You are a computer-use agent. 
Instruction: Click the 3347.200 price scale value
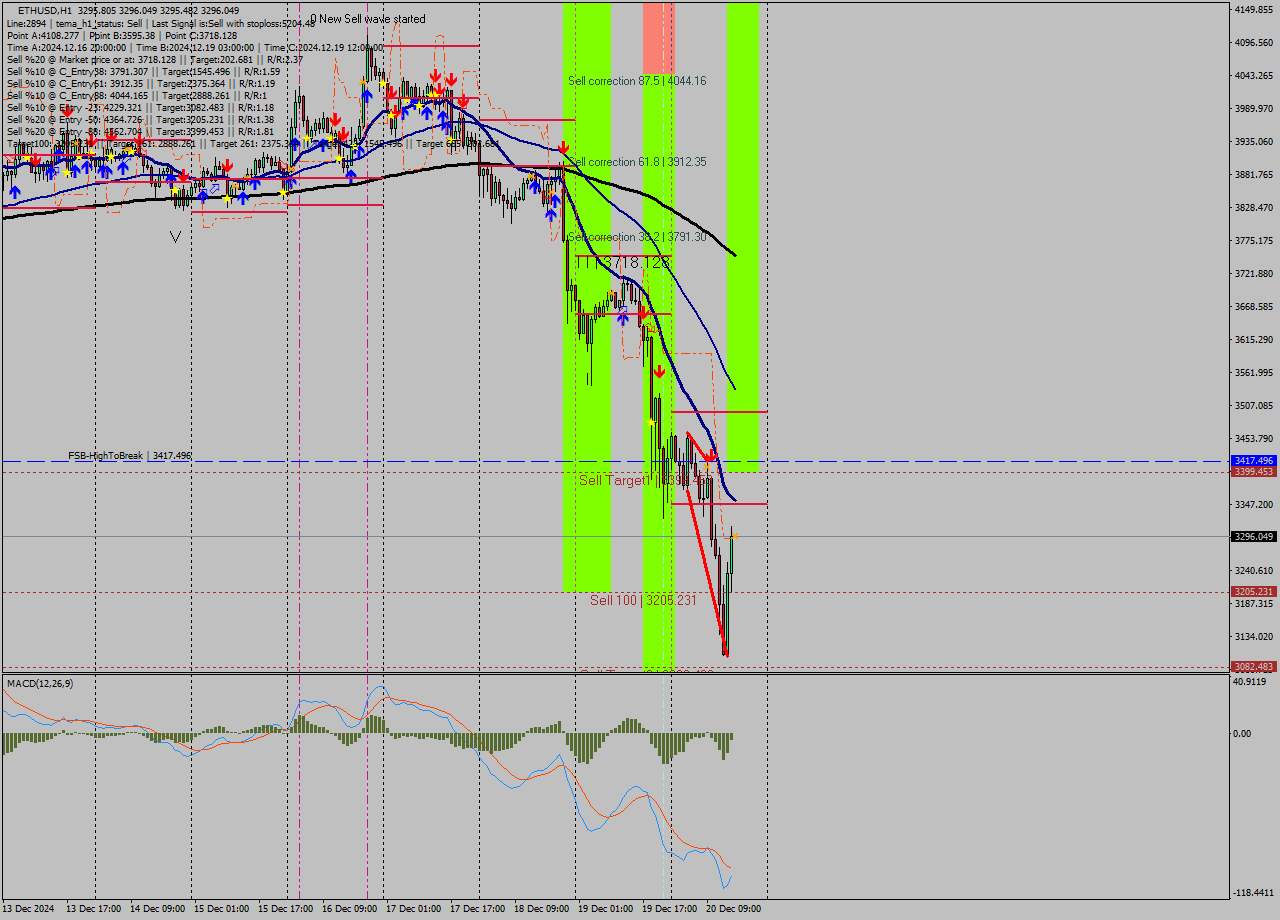pyautogui.click(x=1254, y=505)
